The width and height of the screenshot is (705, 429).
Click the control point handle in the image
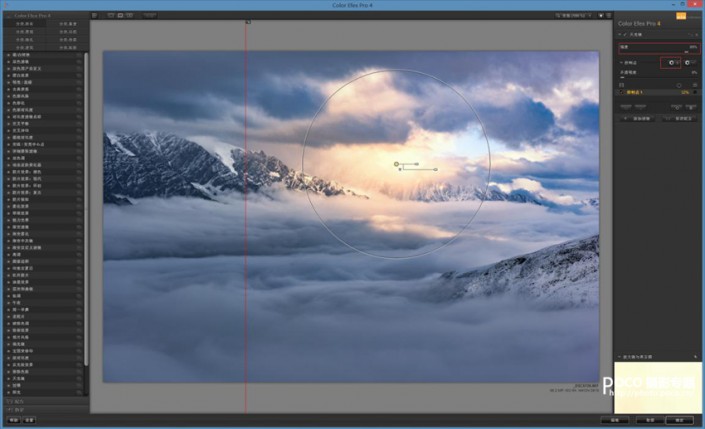point(397,163)
